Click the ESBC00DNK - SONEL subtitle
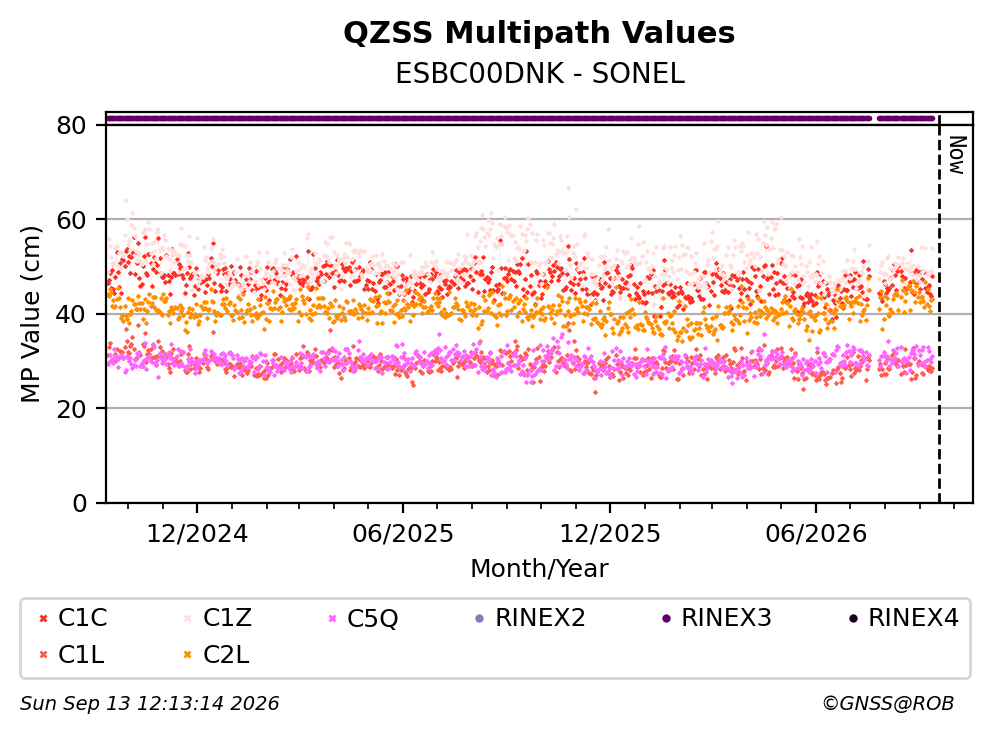Image resolution: width=993 pixels, height=734 pixels. click(x=540, y=73)
